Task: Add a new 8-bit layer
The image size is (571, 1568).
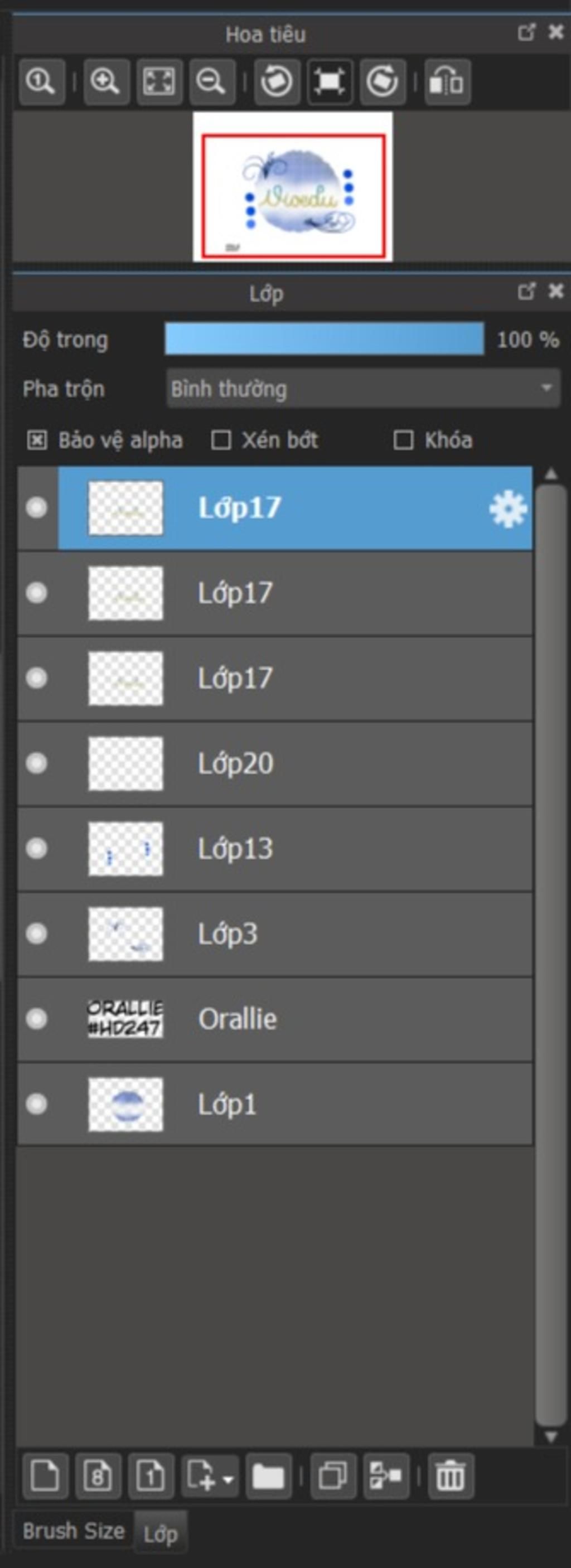Action: (98, 1476)
